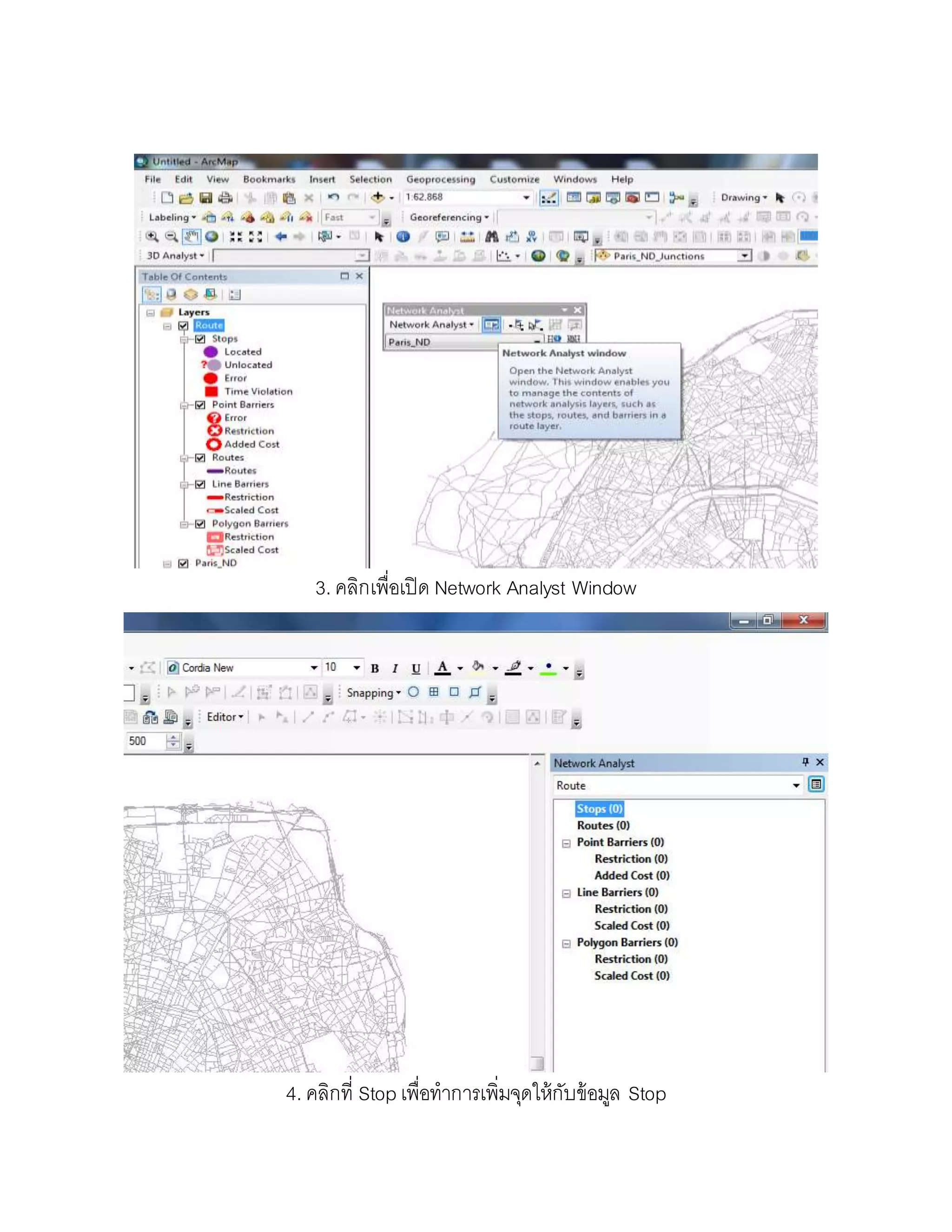952x1232 pixels.
Task: Click the Save icon in the Standard toolbar
Action: click(206, 198)
